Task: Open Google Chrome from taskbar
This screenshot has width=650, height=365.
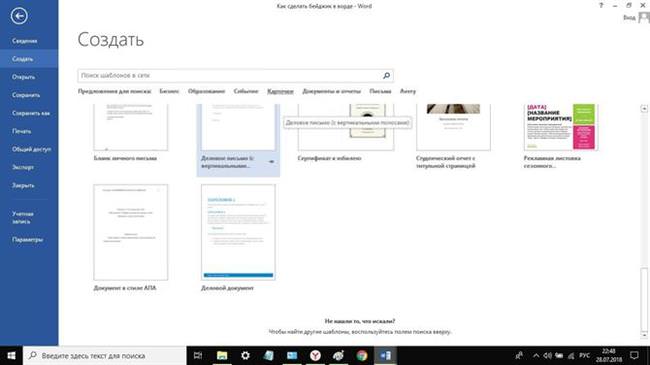Action: tap(362, 355)
